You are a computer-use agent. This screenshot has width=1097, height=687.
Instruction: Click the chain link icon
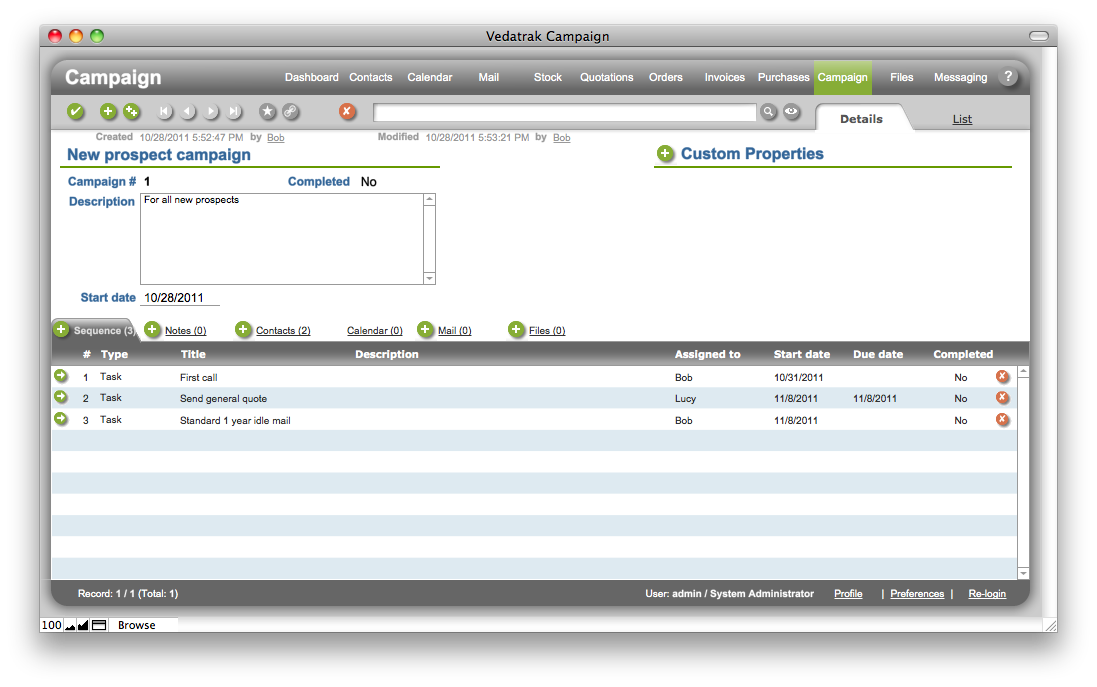(x=290, y=111)
